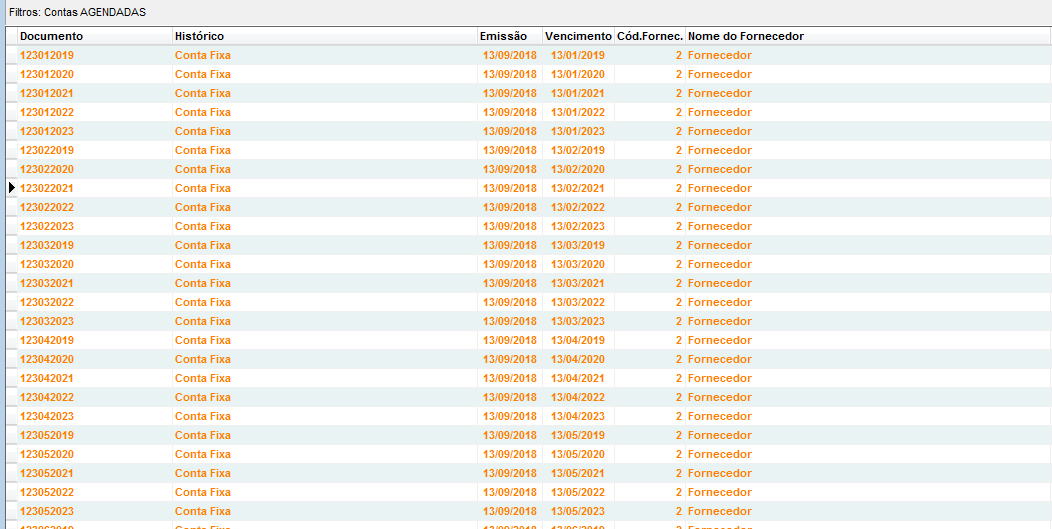This screenshot has height=529, width=1052.
Task: Select the document 123032023 cell
Action: (47, 321)
